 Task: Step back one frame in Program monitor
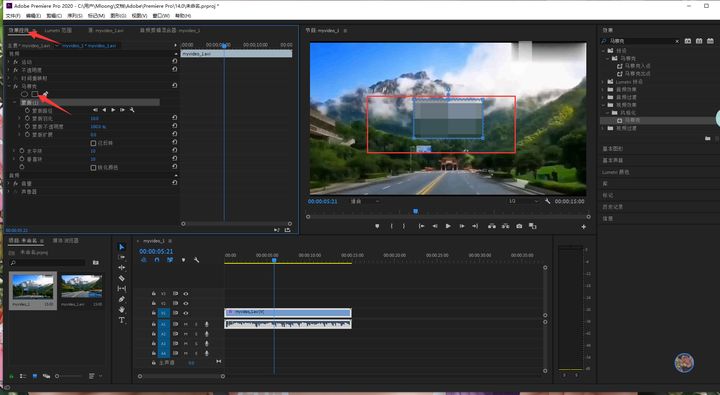point(434,226)
